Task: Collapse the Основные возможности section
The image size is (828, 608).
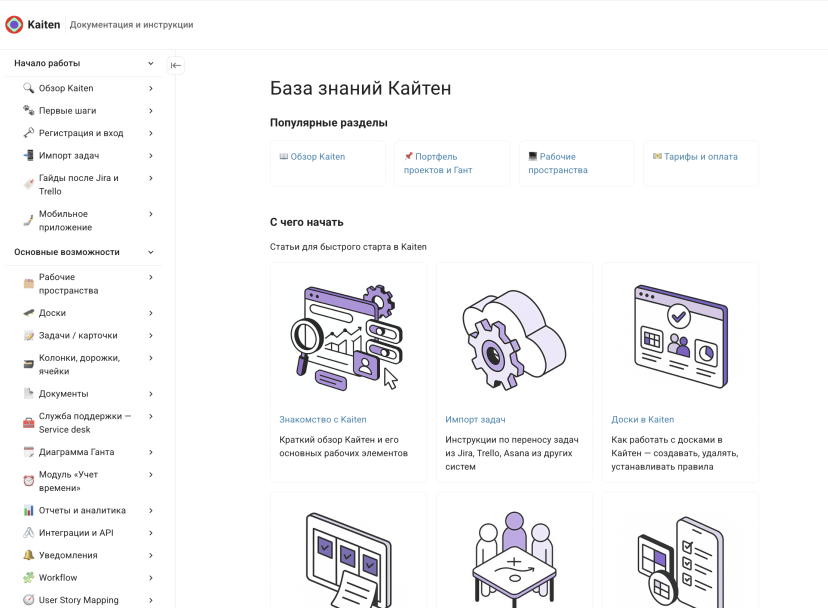Action: coord(150,252)
